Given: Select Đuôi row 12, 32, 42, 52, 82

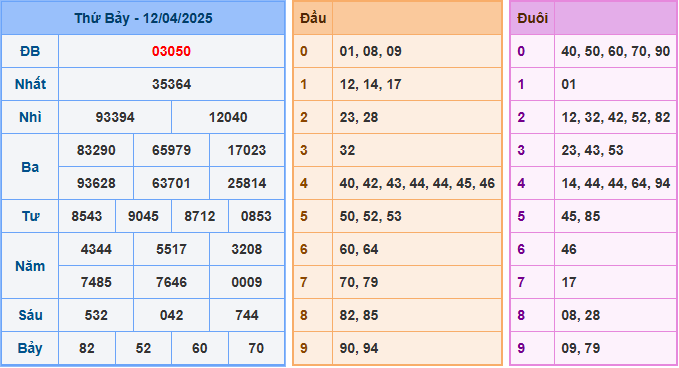Looking at the screenshot, I should [x=616, y=117].
